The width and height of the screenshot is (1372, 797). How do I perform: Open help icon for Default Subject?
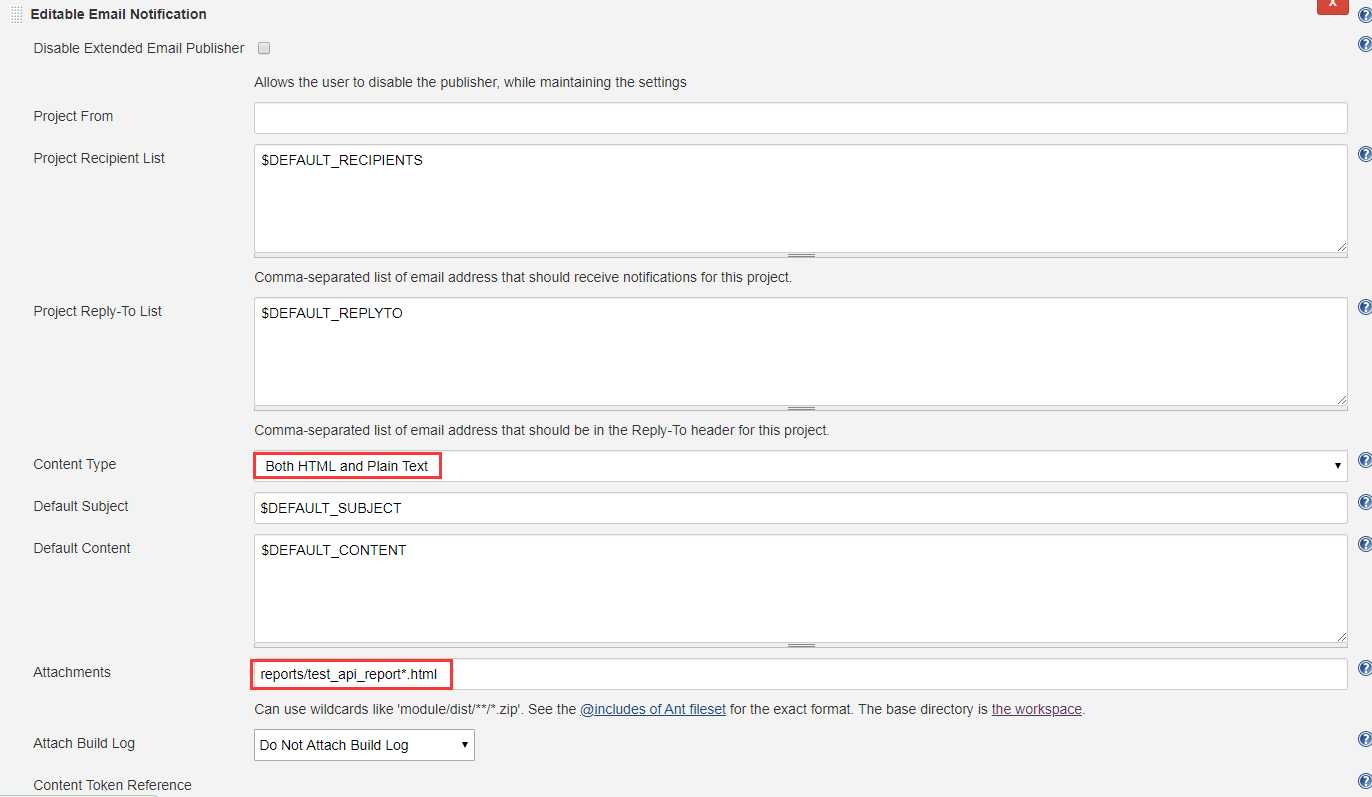click(x=1365, y=503)
